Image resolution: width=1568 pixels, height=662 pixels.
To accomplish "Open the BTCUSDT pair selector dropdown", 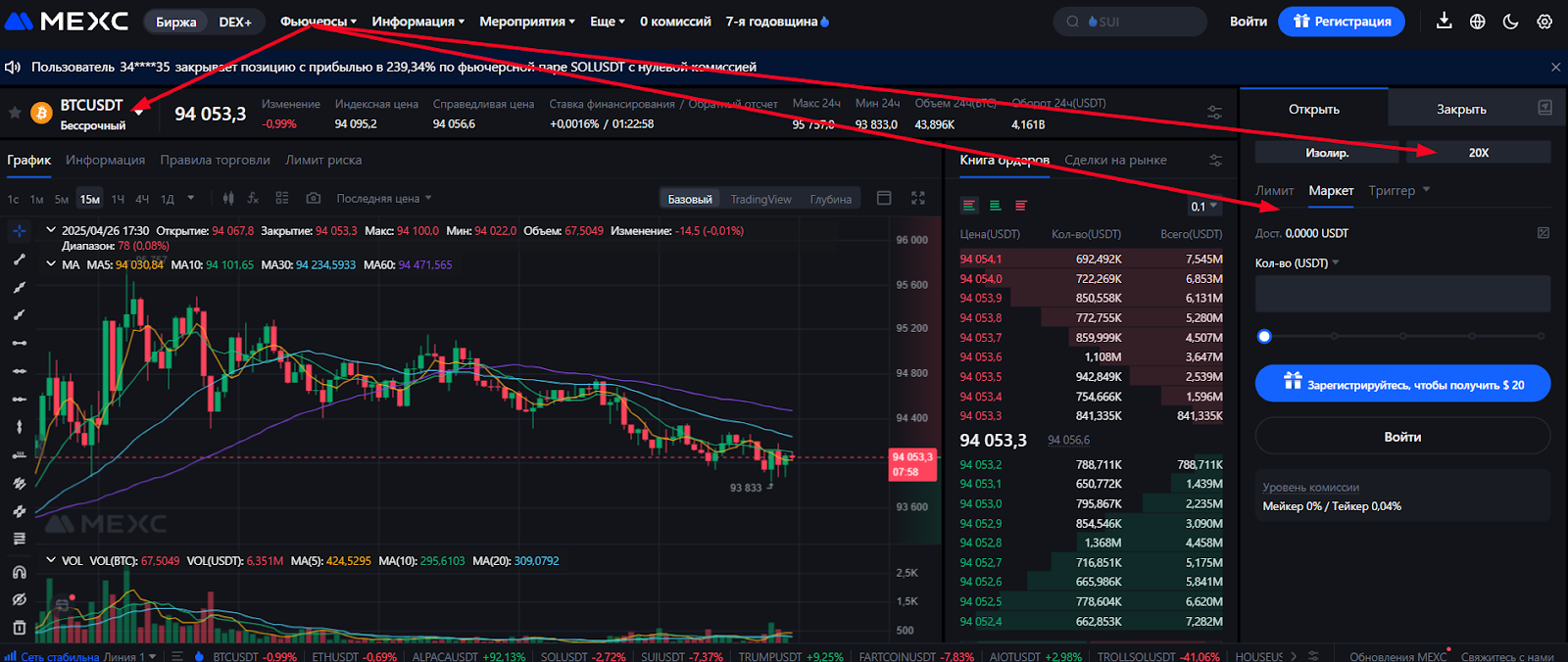I will pyautogui.click(x=139, y=113).
